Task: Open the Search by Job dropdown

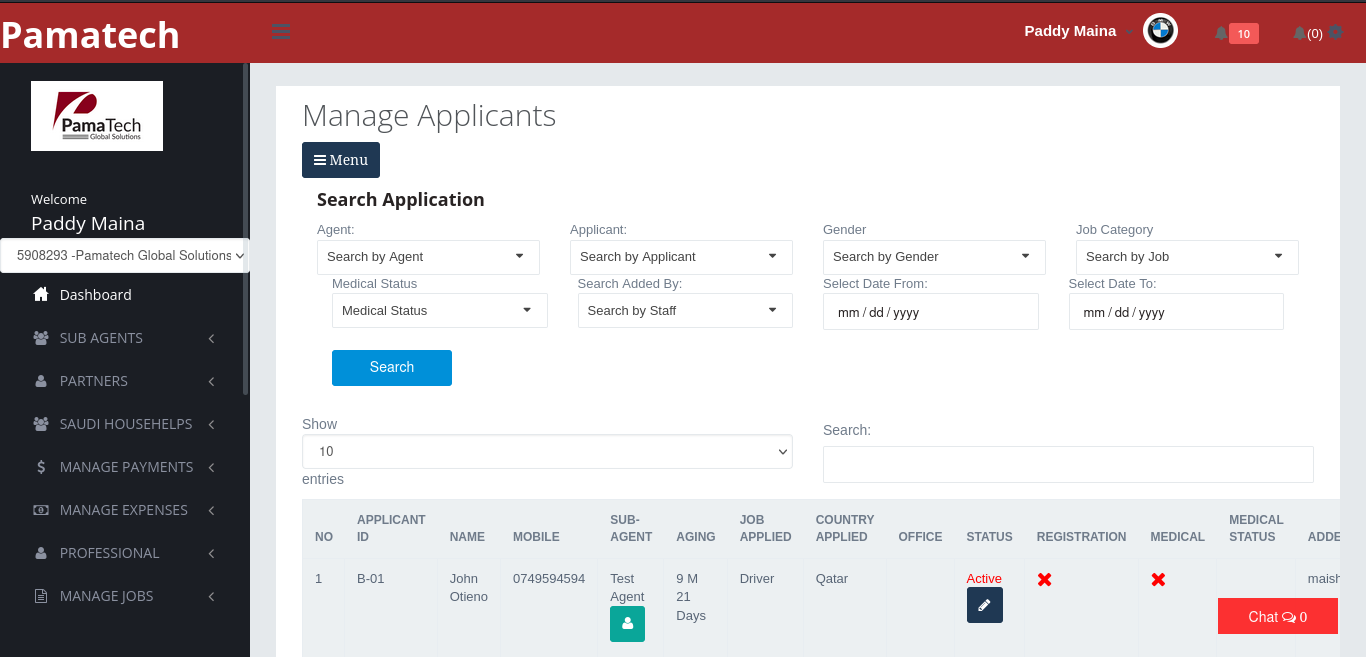Action: pos(1187,257)
